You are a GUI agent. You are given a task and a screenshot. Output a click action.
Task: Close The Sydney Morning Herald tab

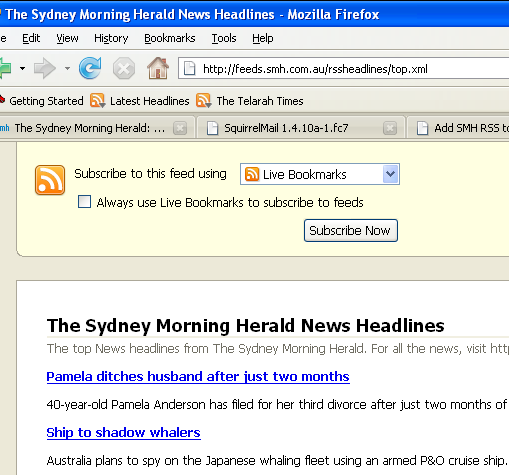click(180, 128)
